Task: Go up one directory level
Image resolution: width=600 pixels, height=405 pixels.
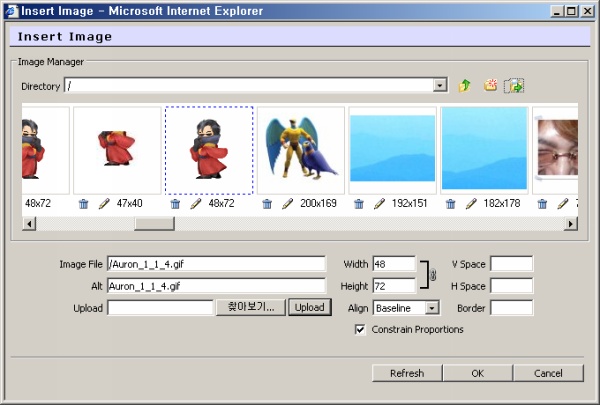Action: 465,85
